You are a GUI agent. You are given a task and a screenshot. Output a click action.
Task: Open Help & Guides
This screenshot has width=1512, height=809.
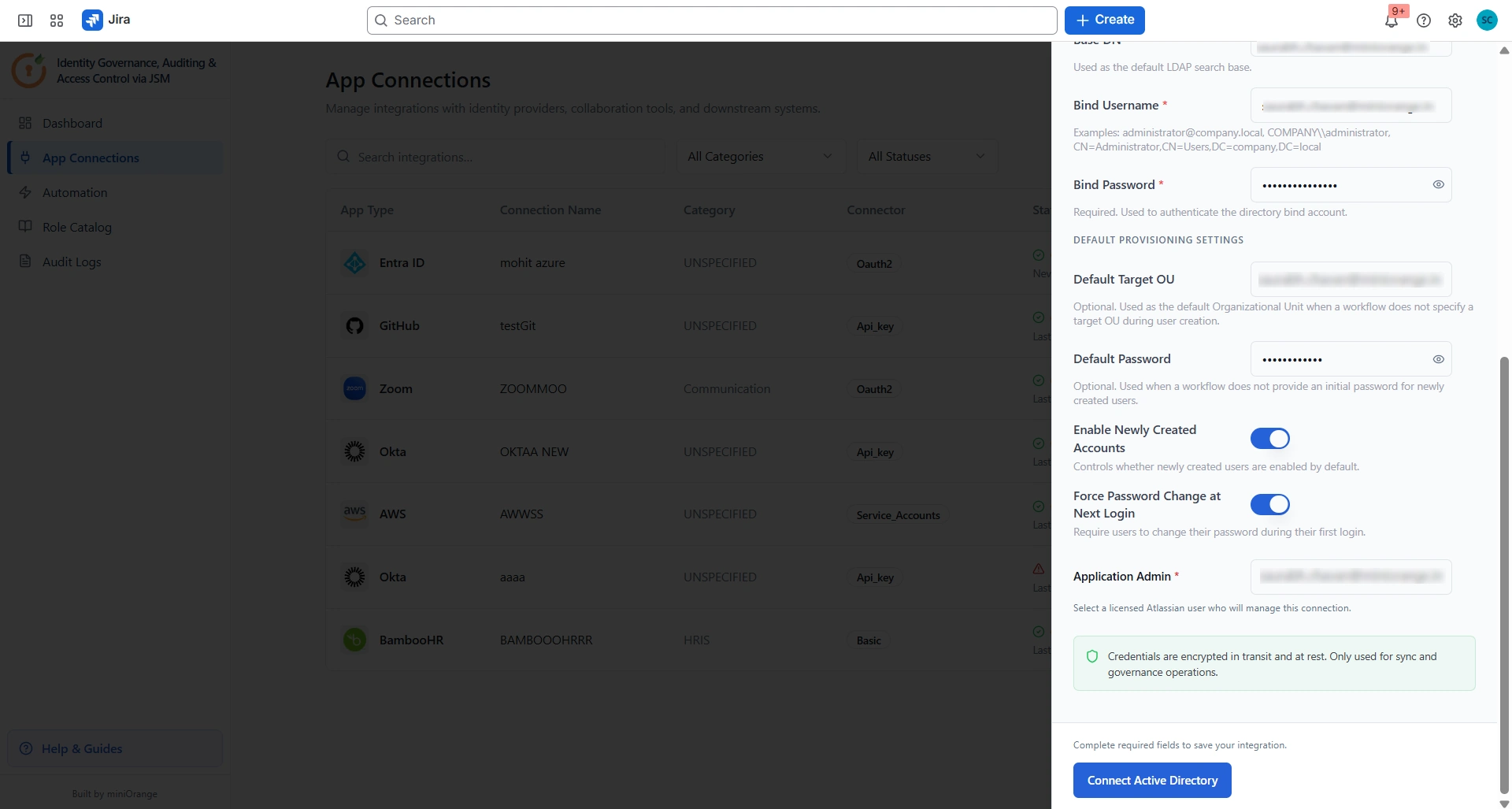click(115, 748)
